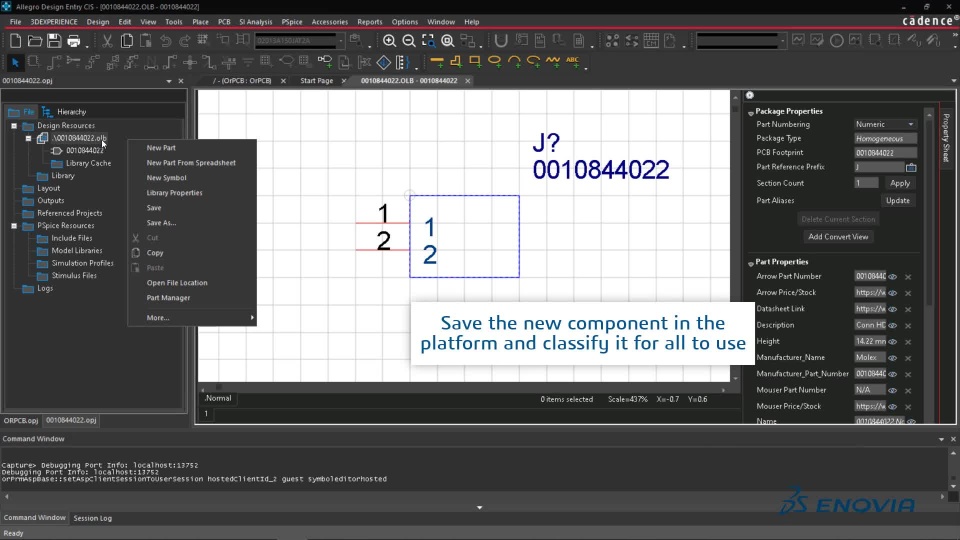Click the Property Sheet vertical tab

click(x=947, y=137)
